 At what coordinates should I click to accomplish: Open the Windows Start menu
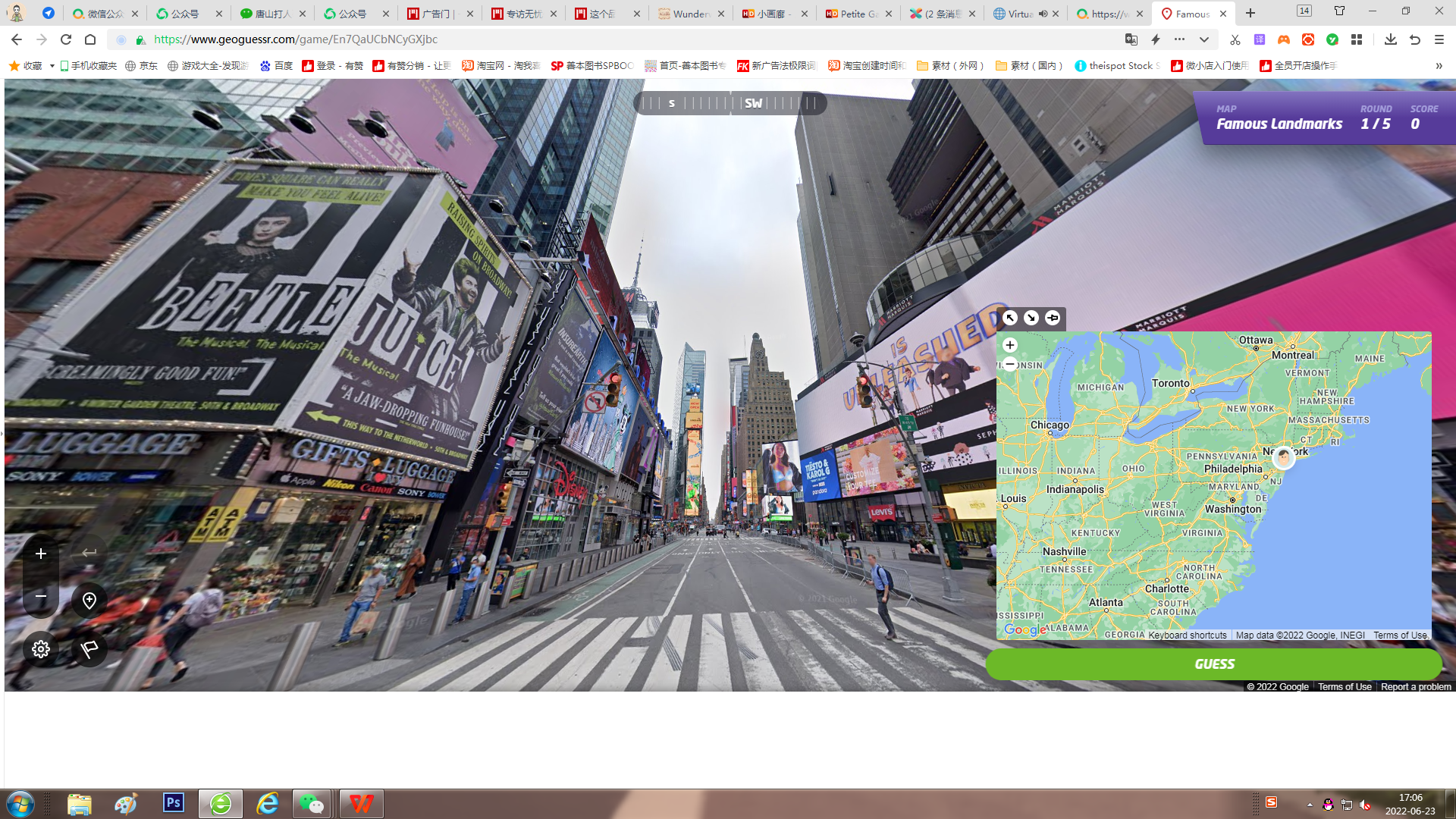pos(20,804)
